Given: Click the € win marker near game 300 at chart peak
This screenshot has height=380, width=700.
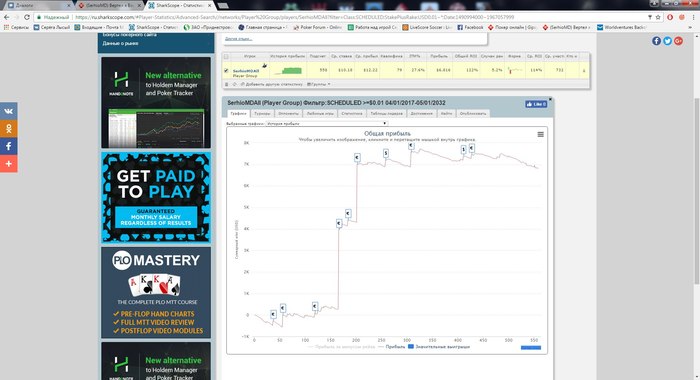Looking at the screenshot, I should 411,146.
